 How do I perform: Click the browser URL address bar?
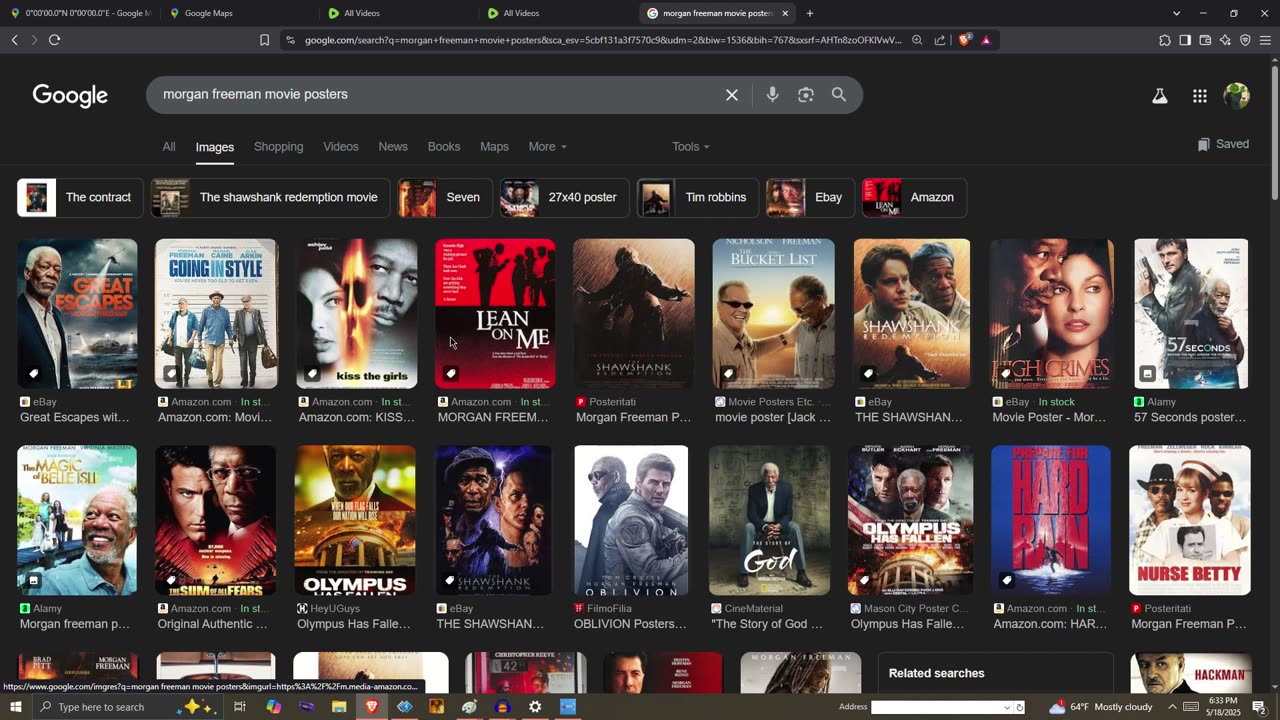click(602, 40)
